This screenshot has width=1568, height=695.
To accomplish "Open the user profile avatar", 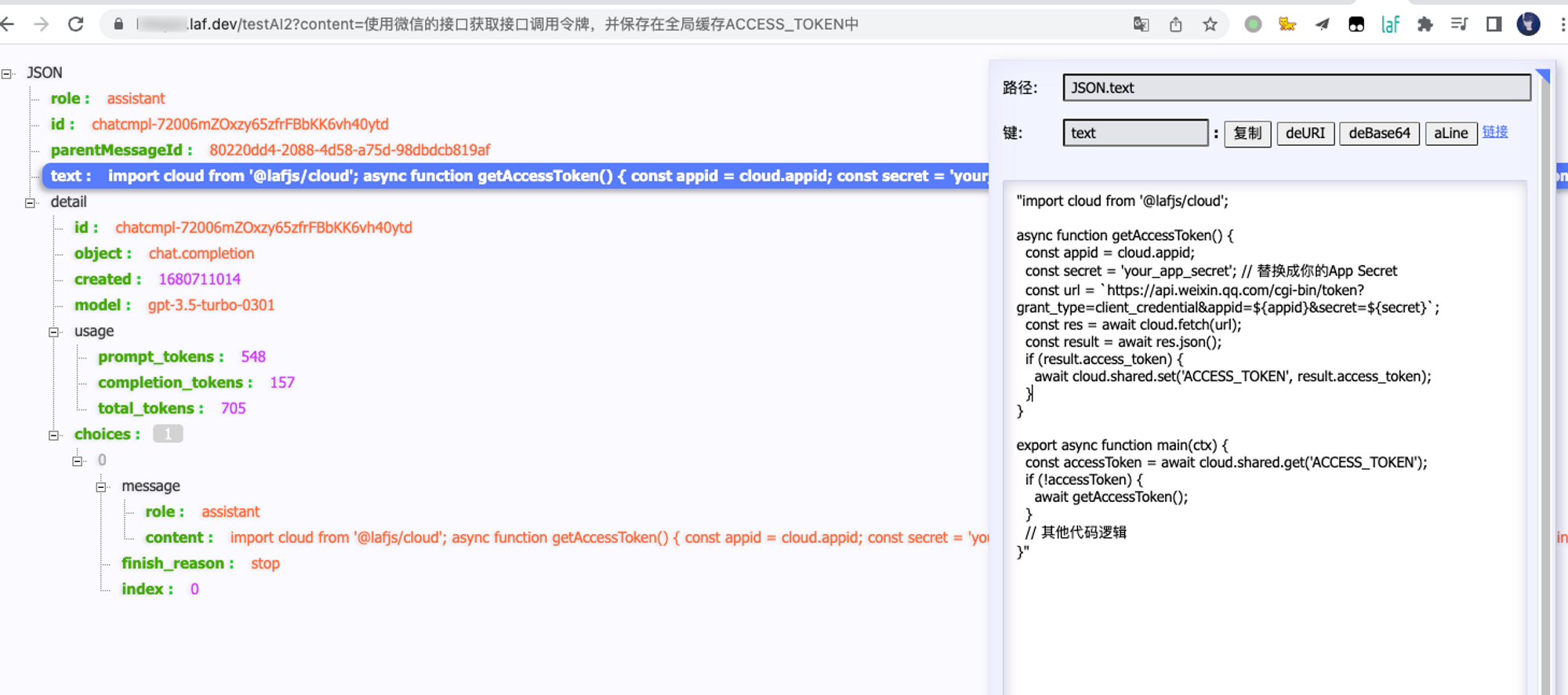I will (x=1528, y=24).
